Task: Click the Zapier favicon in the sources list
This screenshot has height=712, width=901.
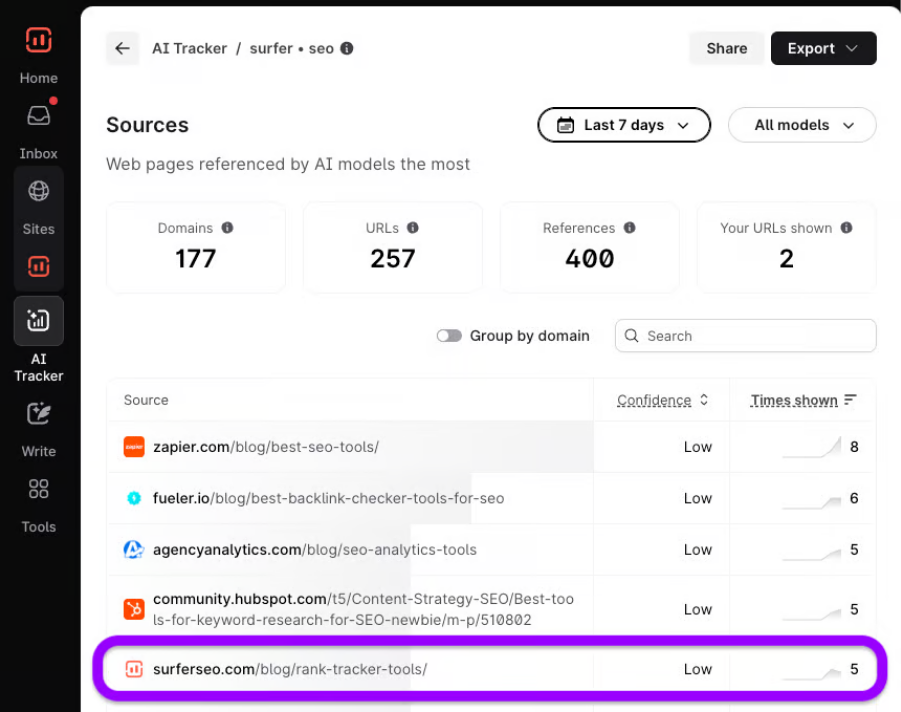Action: (133, 447)
